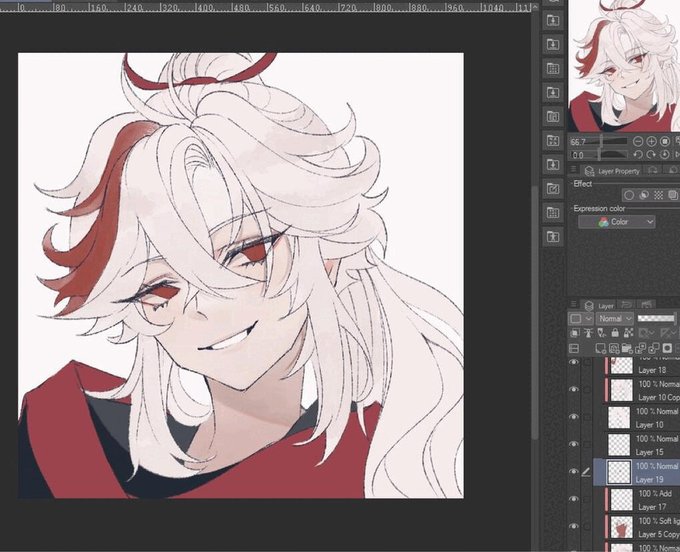Hide Layer 10 Copy via eye icon
680x552 pixels.
[574, 389]
